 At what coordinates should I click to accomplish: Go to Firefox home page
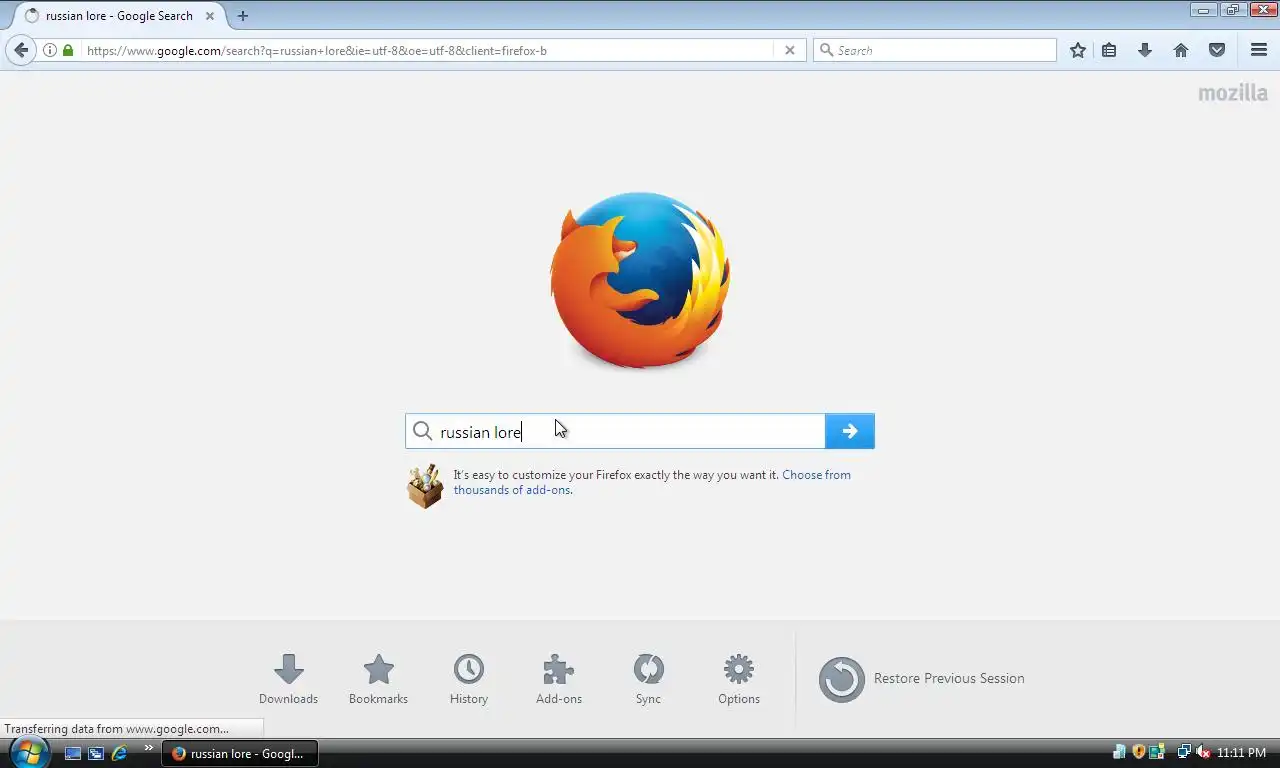pos(1181,50)
